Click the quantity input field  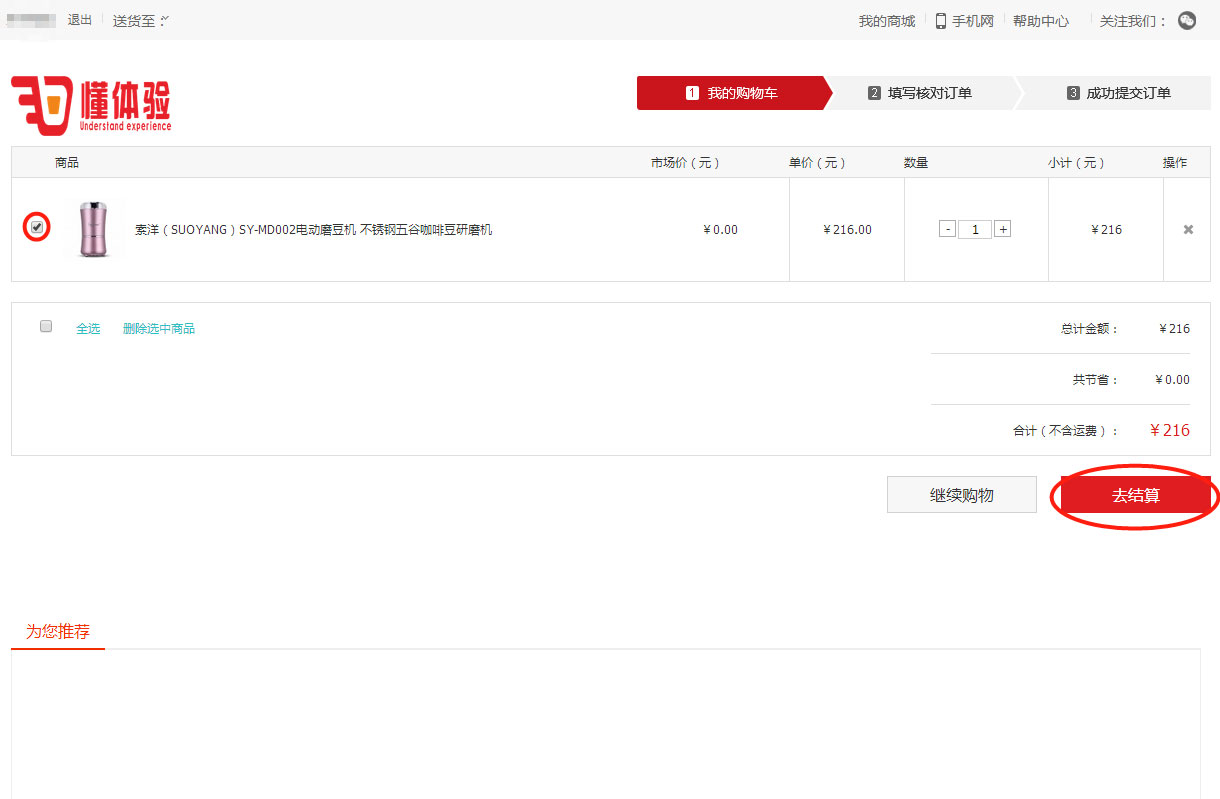(975, 230)
